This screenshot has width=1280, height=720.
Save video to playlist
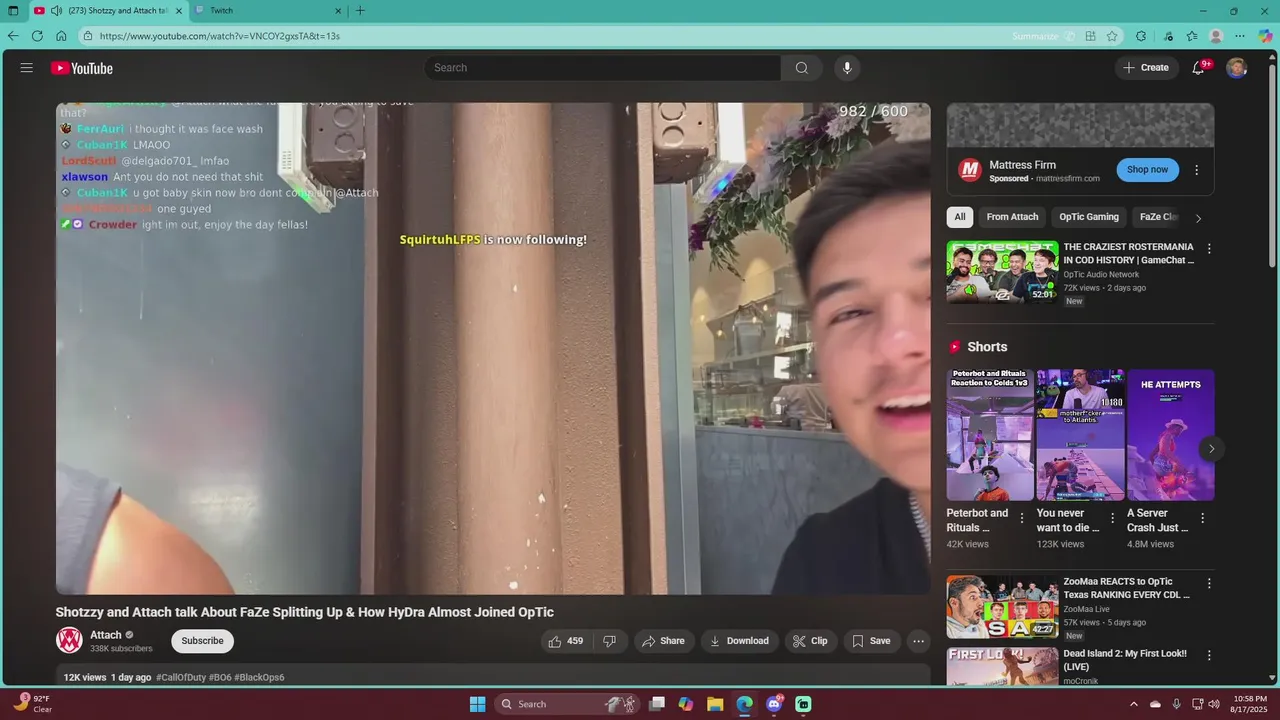pyautogui.click(x=870, y=641)
